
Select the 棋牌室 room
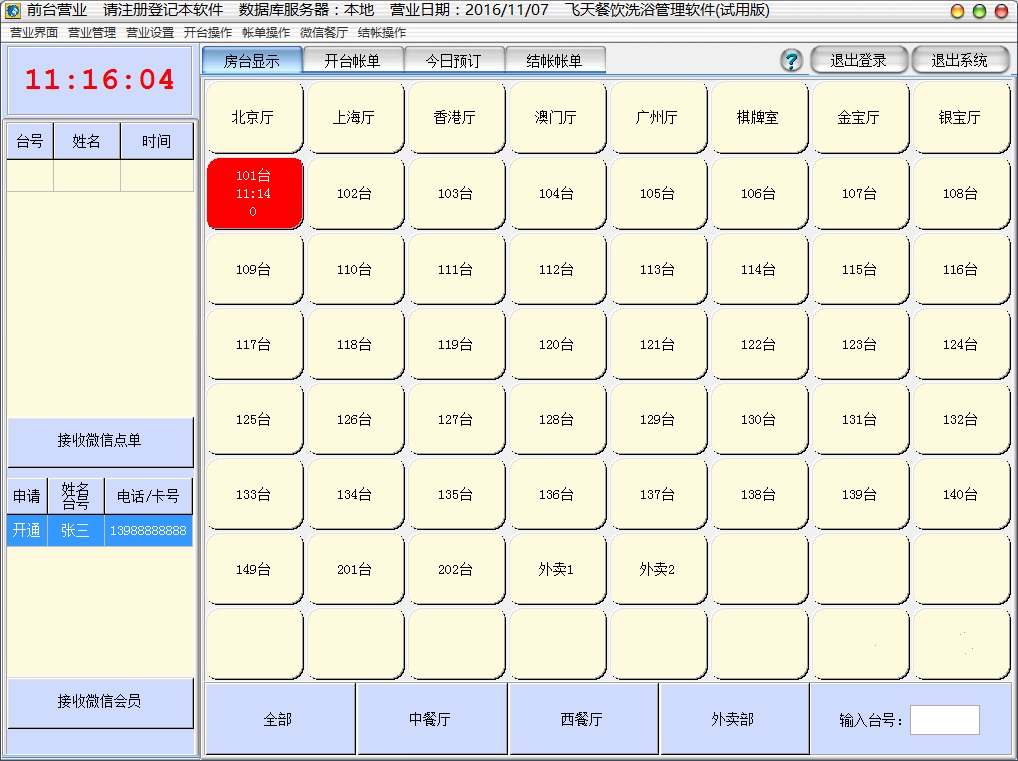pyautogui.click(x=758, y=117)
